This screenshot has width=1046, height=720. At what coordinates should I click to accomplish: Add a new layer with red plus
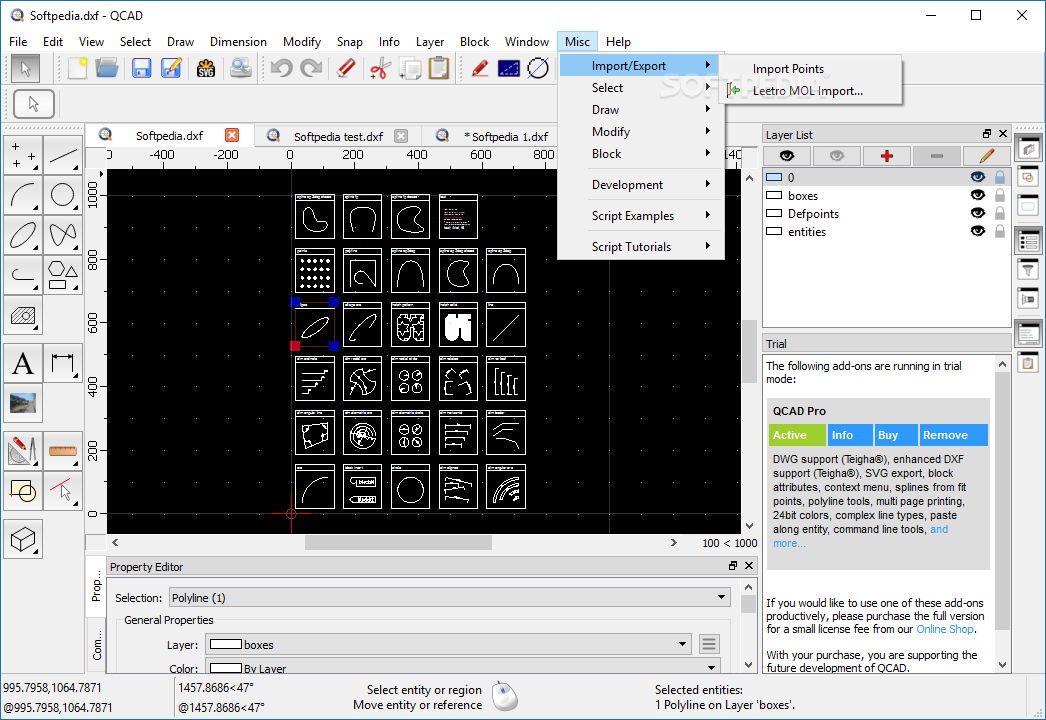pos(887,155)
